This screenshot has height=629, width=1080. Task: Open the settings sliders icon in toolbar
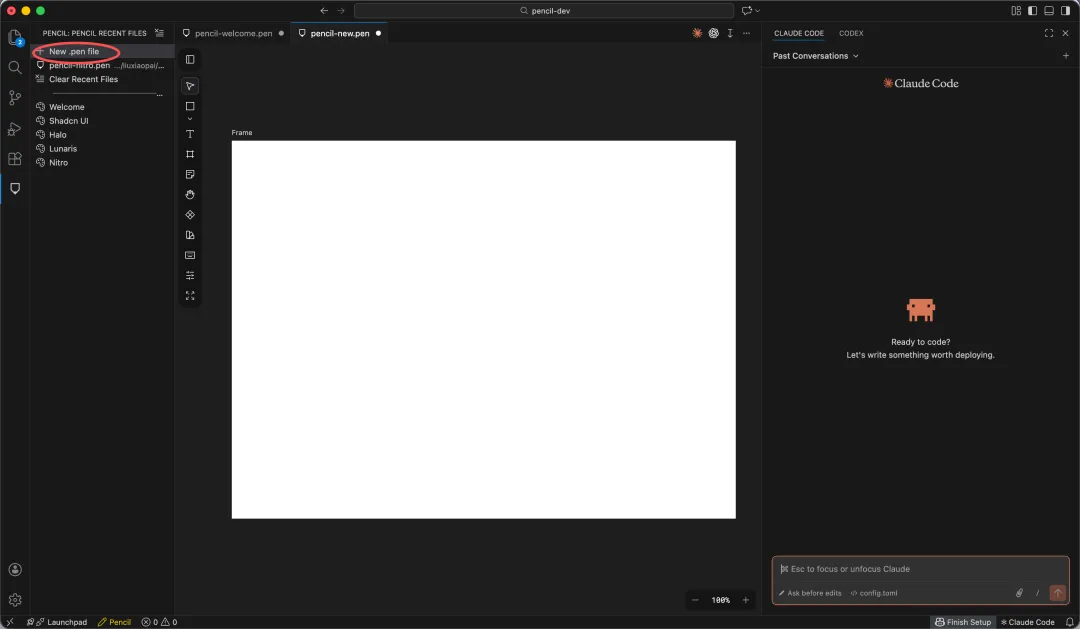[x=190, y=276]
